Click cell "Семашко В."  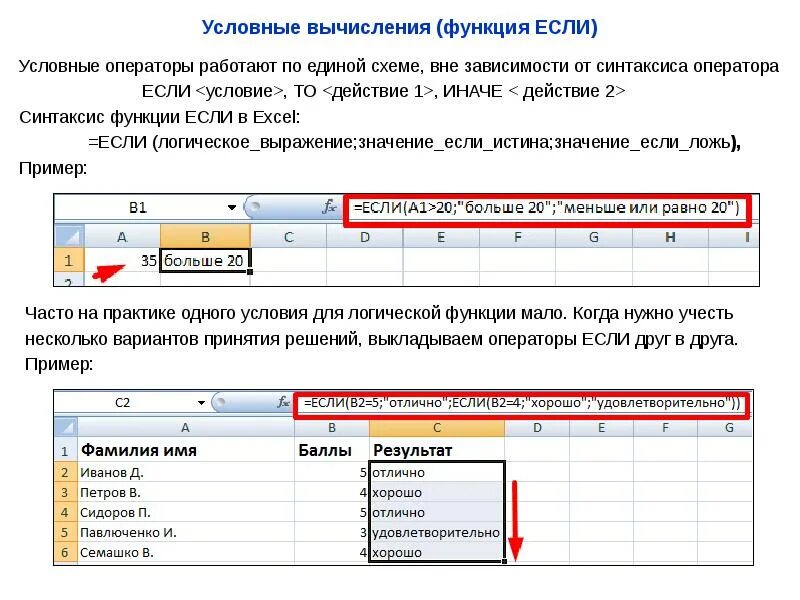coord(186,552)
